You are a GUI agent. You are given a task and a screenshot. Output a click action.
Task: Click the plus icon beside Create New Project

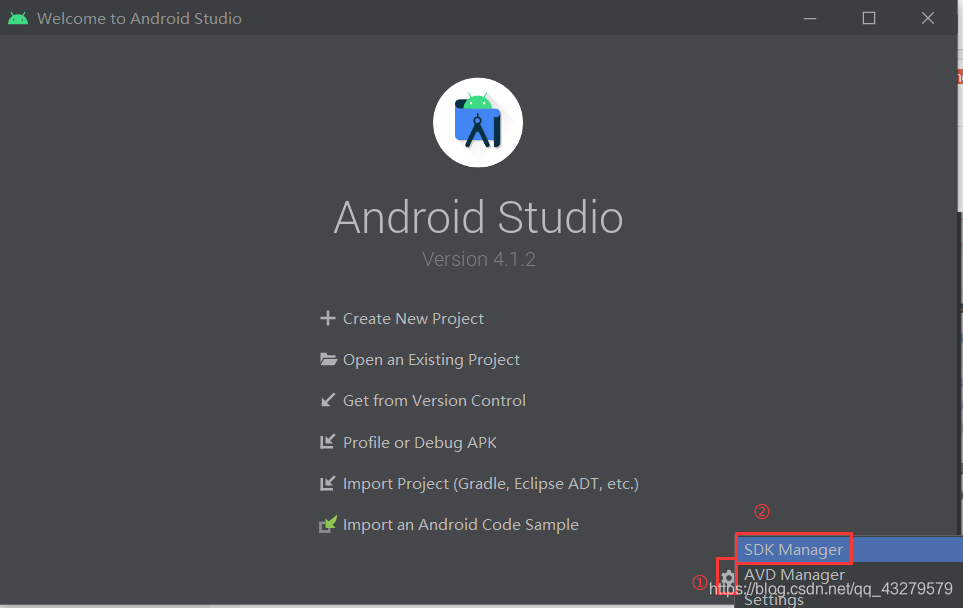328,318
